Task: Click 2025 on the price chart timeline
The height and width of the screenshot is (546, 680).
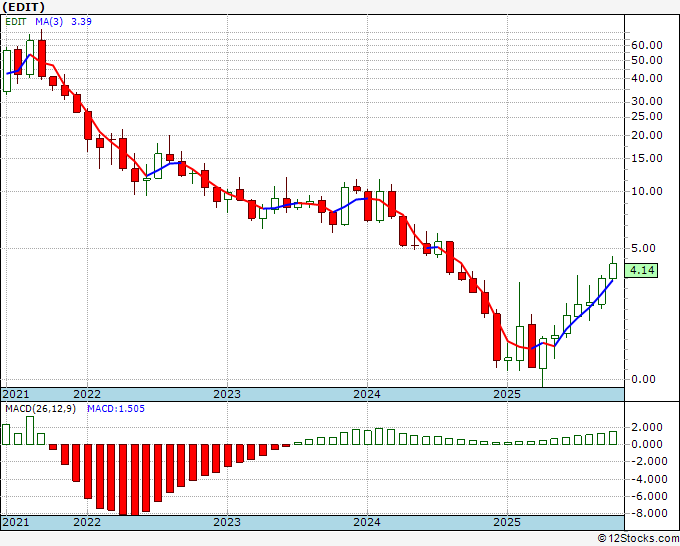Action: coord(507,394)
